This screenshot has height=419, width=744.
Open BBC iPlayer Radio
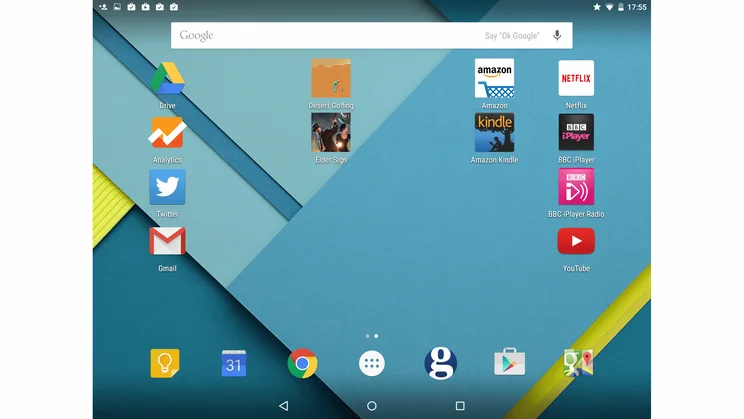(x=576, y=187)
